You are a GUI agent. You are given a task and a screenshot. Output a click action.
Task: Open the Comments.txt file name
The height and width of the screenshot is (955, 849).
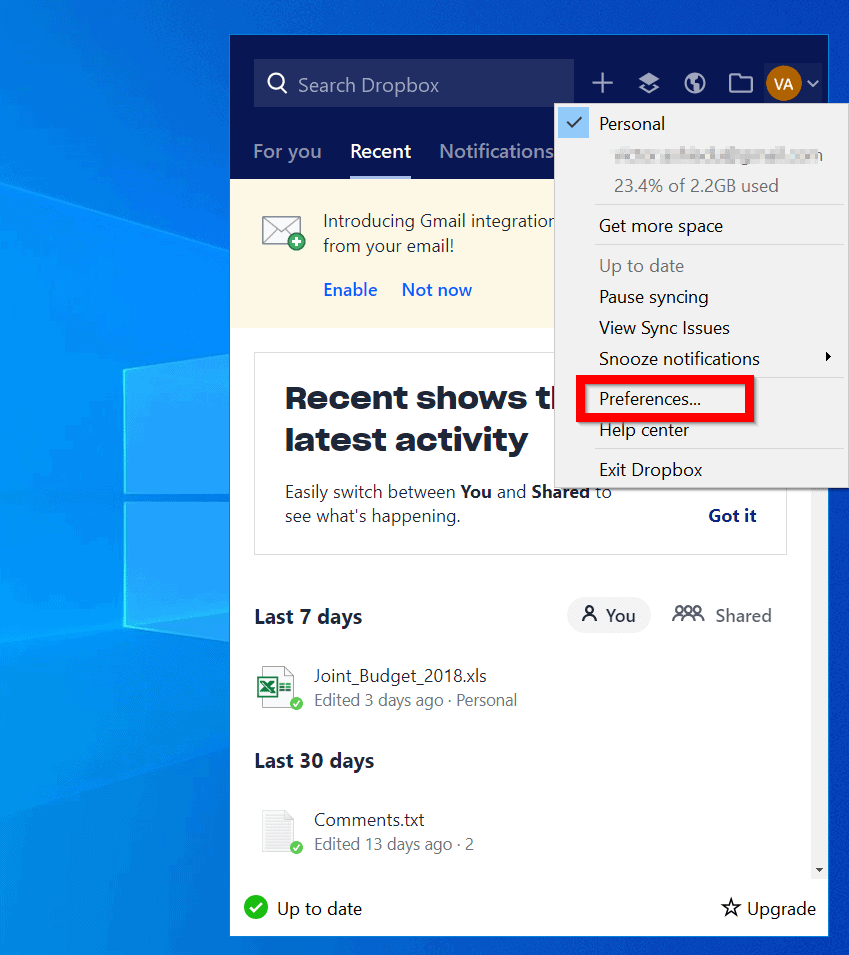[369, 820]
